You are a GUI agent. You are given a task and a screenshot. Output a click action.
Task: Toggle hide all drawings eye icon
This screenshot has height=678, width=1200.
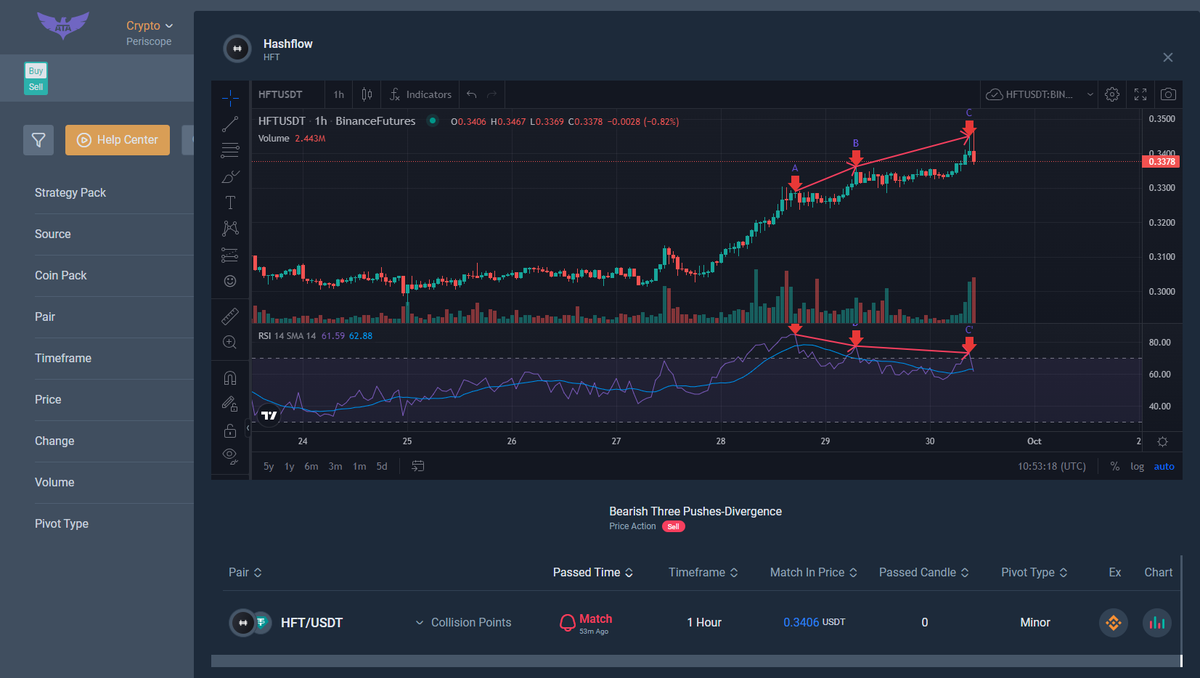(230, 456)
